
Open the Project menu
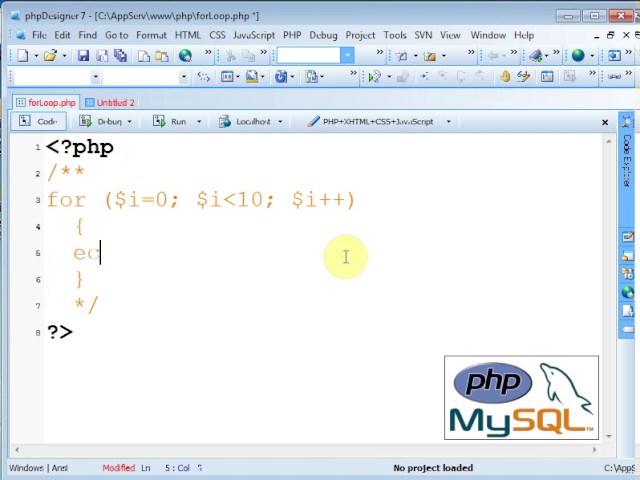click(360, 35)
